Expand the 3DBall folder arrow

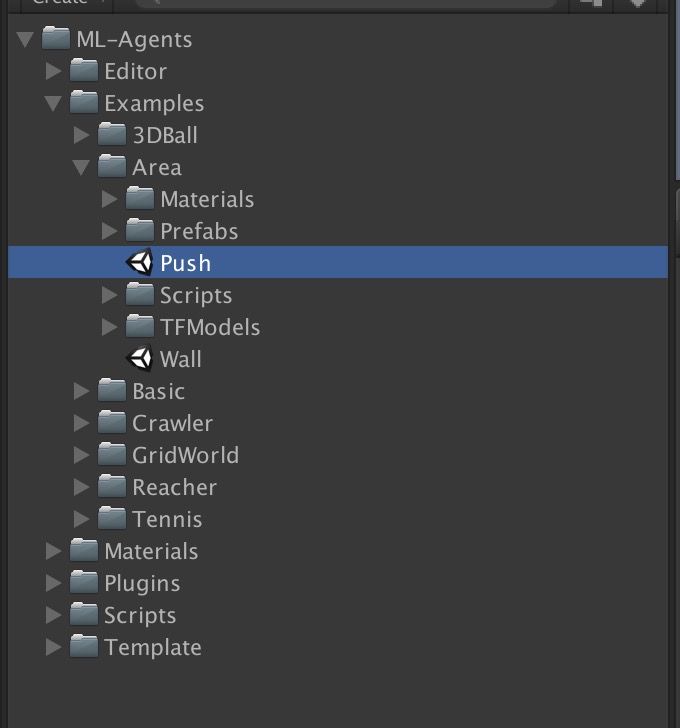[x=82, y=135]
